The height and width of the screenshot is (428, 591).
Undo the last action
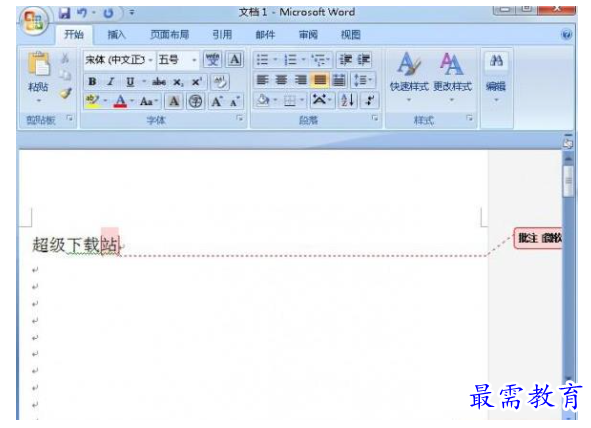coord(82,13)
